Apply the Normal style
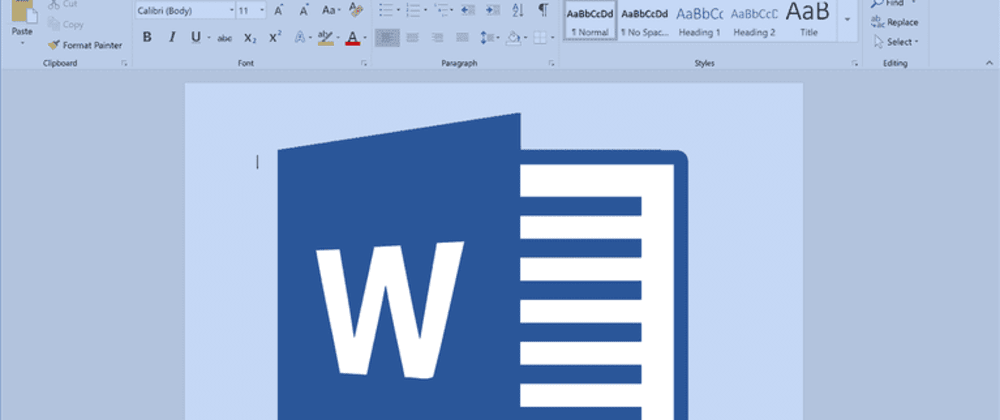Screen dimensions: 1000x420 (590, 20)
